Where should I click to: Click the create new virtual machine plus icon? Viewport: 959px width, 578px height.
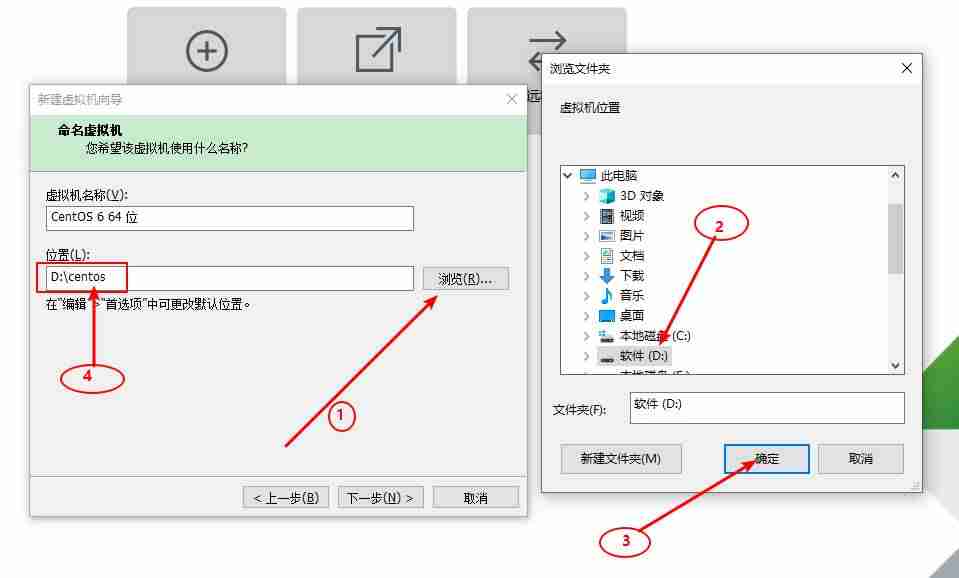tap(207, 51)
